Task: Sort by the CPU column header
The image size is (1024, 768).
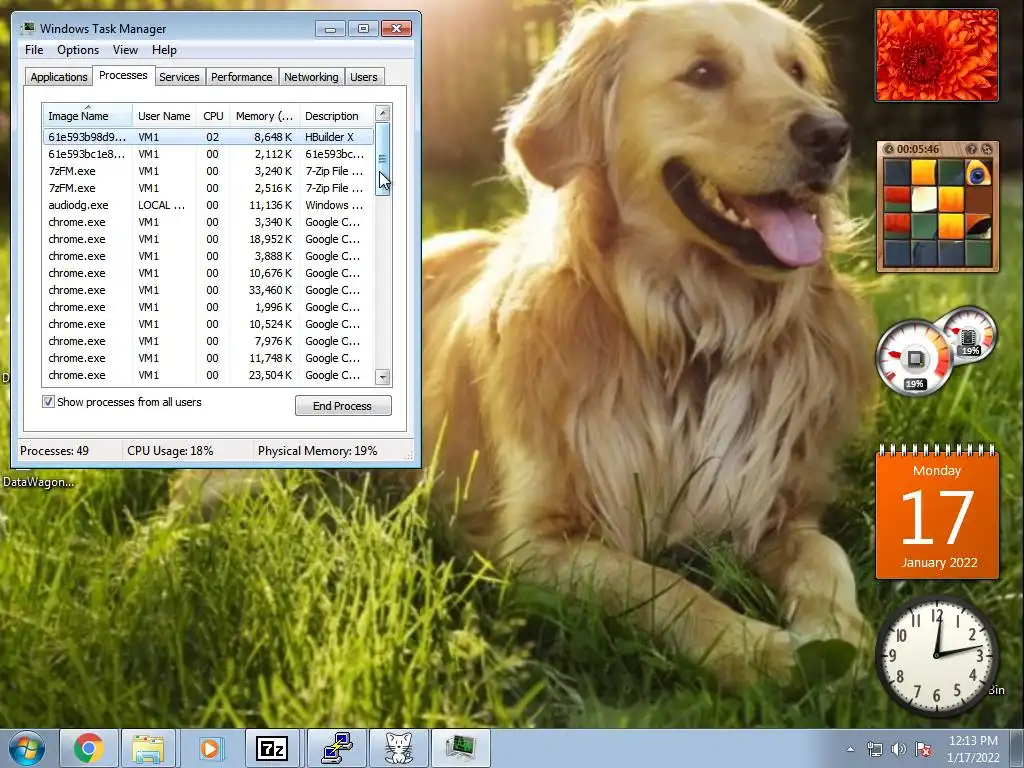Action: coord(213,116)
